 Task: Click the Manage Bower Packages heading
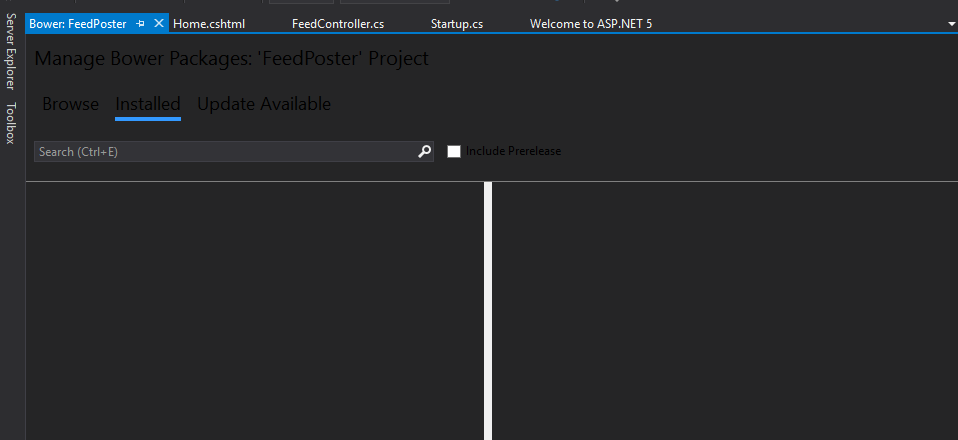click(x=231, y=59)
